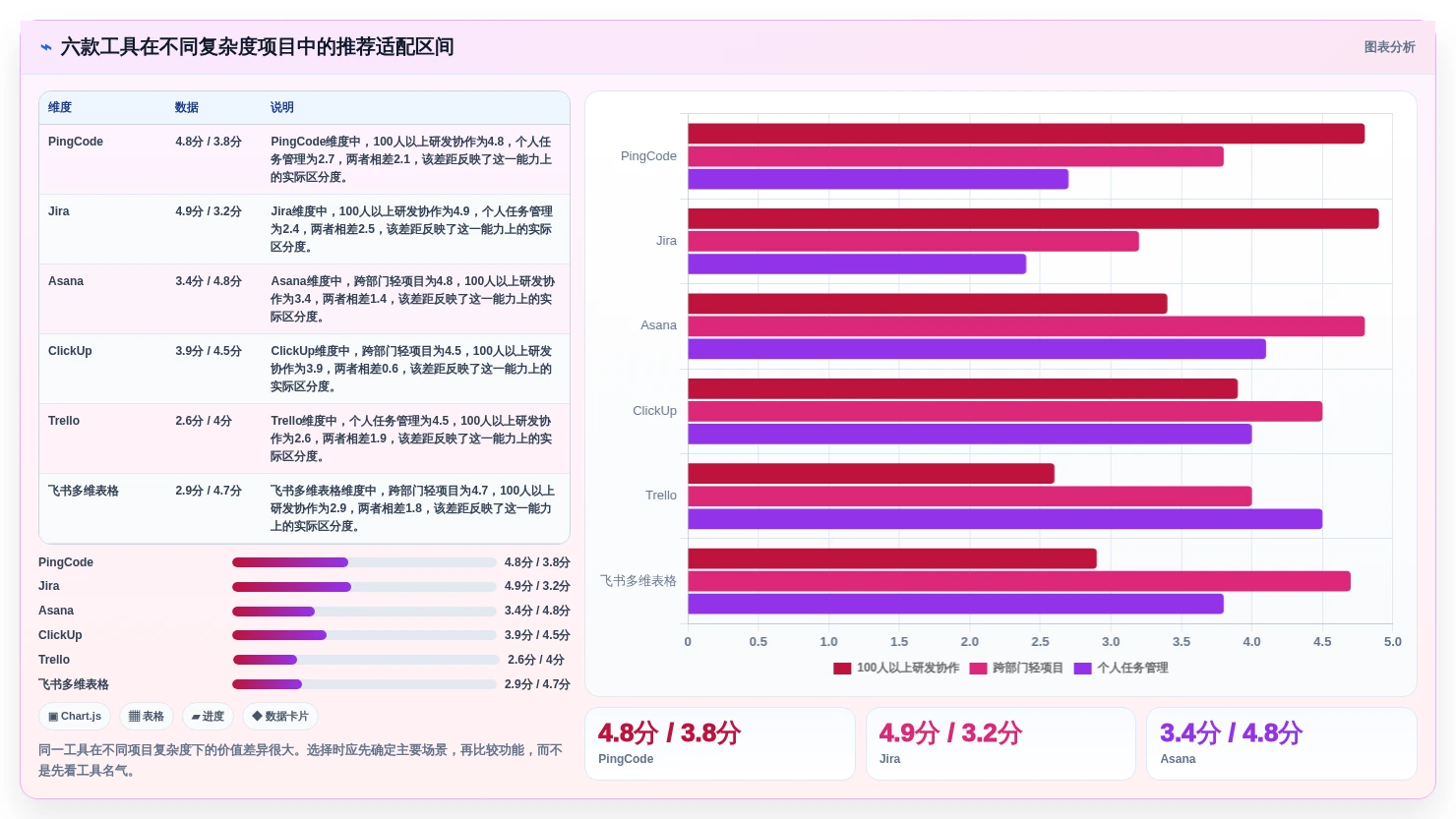Click the Asana progress bar
Image resolution: width=1456 pixels, height=819 pixels.
[x=364, y=612]
